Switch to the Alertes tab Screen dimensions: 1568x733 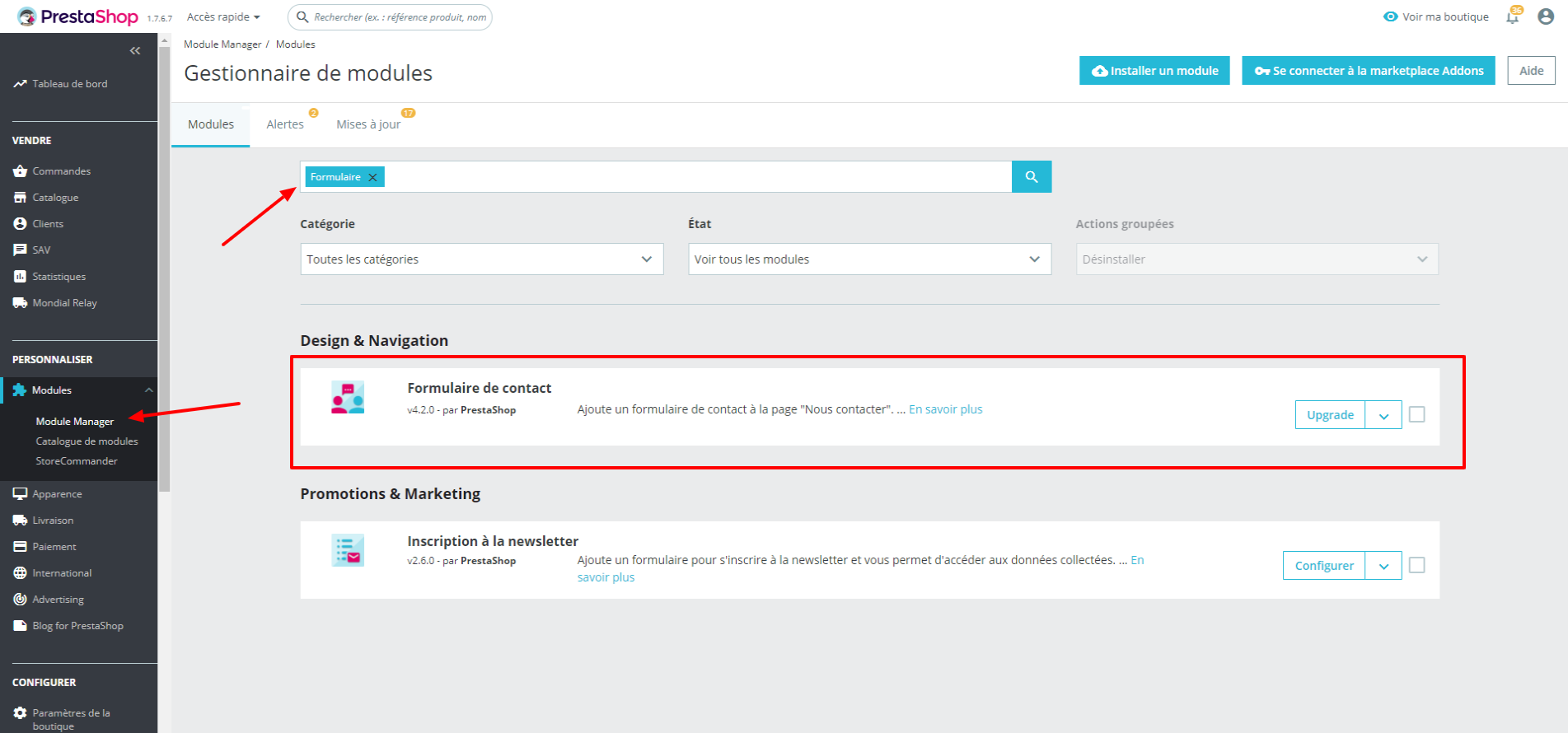point(285,124)
